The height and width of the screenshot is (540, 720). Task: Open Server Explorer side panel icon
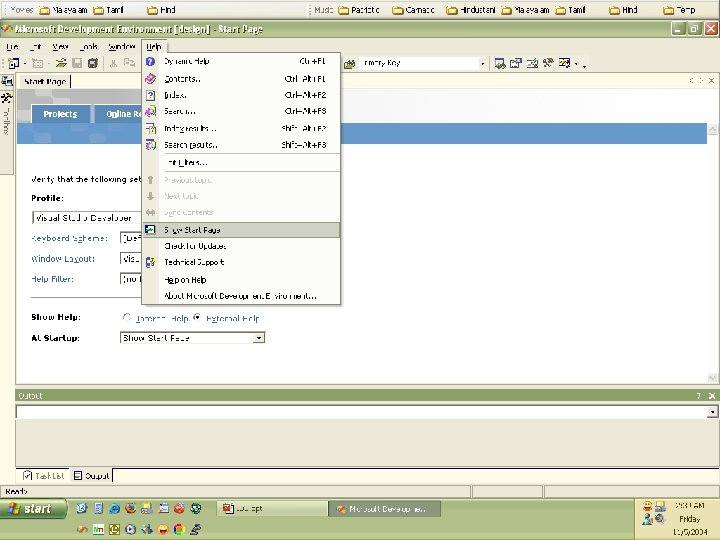click(x=7, y=81)
